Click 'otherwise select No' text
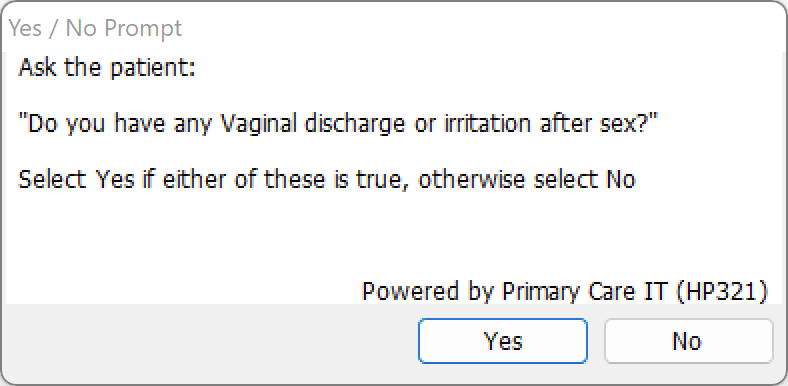The height and width of the screenshot is (386, 788). 527,179
